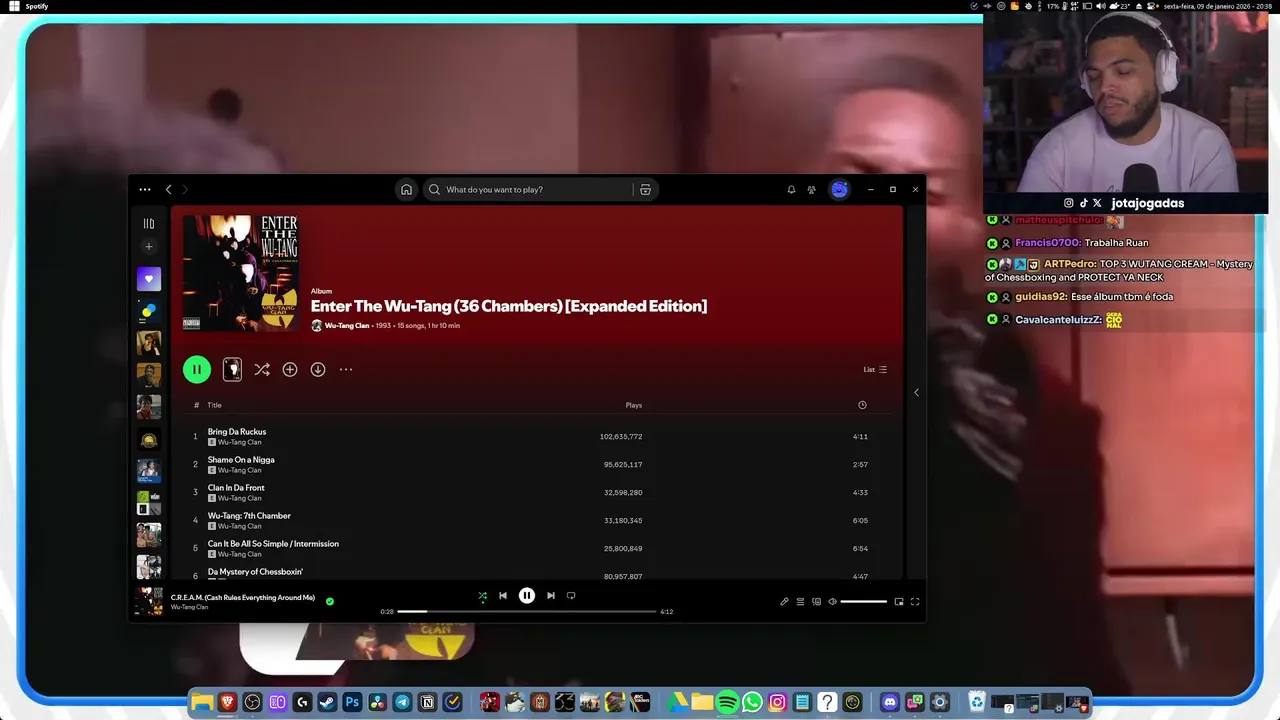Play the track Bring Da Ruckus
The height and width of the screenshot is (720, 1280).
pos(237,432)
